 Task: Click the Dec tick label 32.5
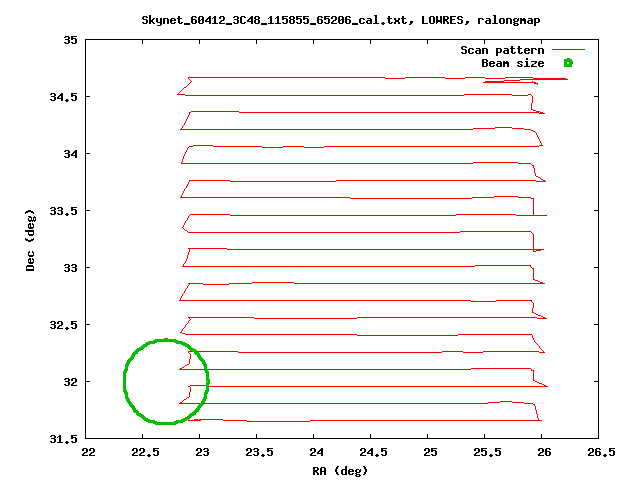[x=63, y=325]
